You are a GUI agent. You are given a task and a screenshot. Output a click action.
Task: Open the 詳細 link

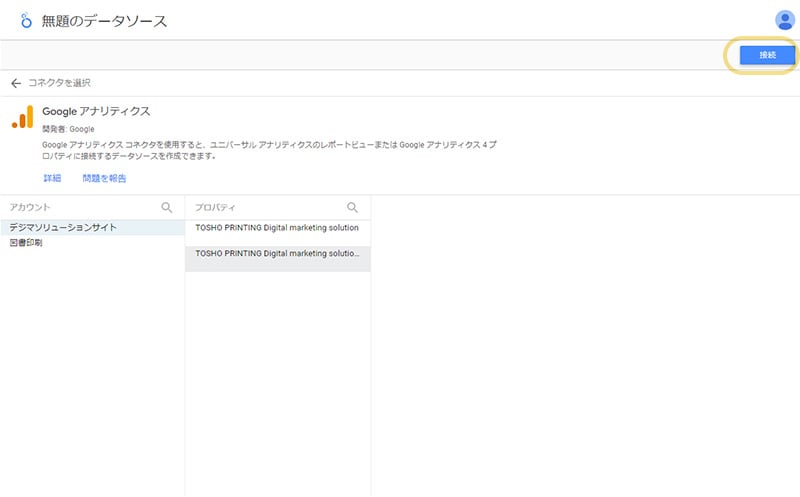click(52, 178)
